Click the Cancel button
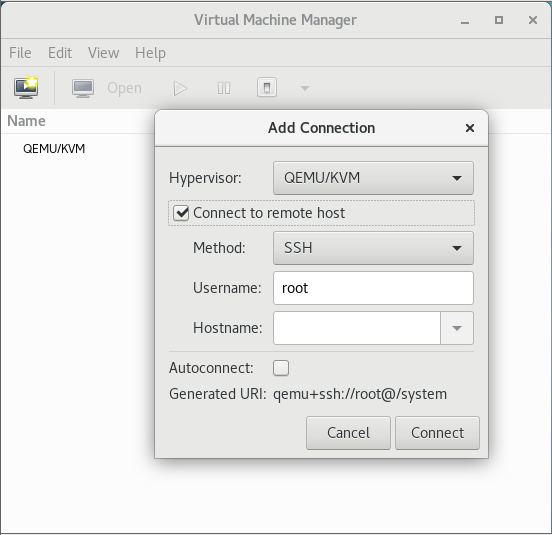Viewport: 552px width, 535px height. coord(348,433)
